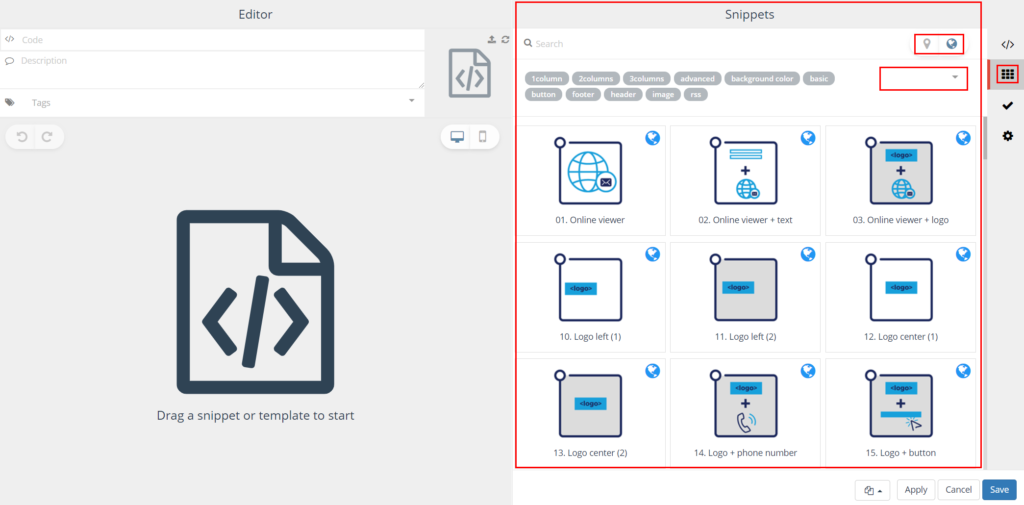Click the globe badge on 01. Online viewer

pyautogui.click(x=652, y=138)
